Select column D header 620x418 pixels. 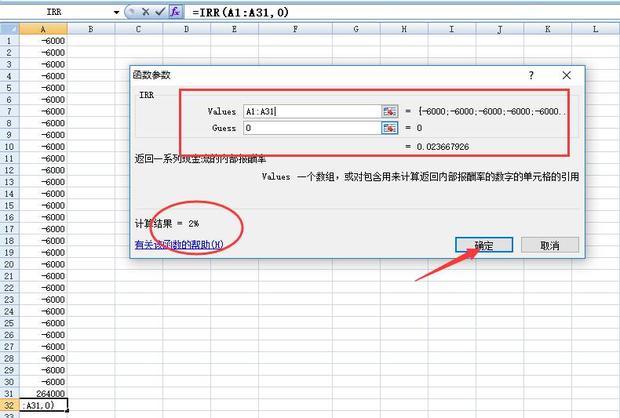pyautogui.click(x=186, y=29)
